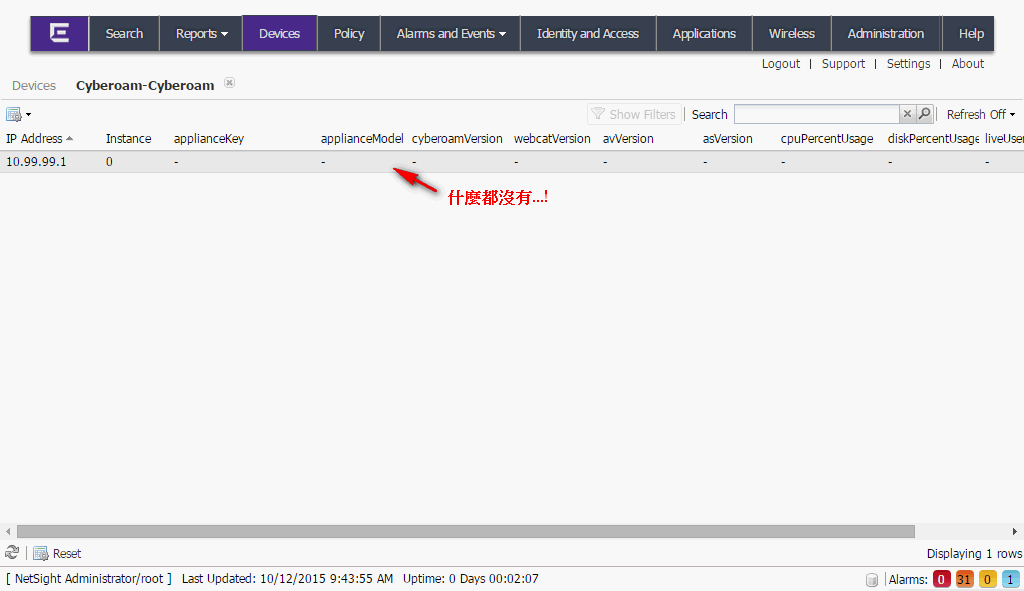The width and height of the screenshot is (1024, 591).
Task: Click the scrollbar right arrow
Action: pyautogui.click(x=1015, y=532)
